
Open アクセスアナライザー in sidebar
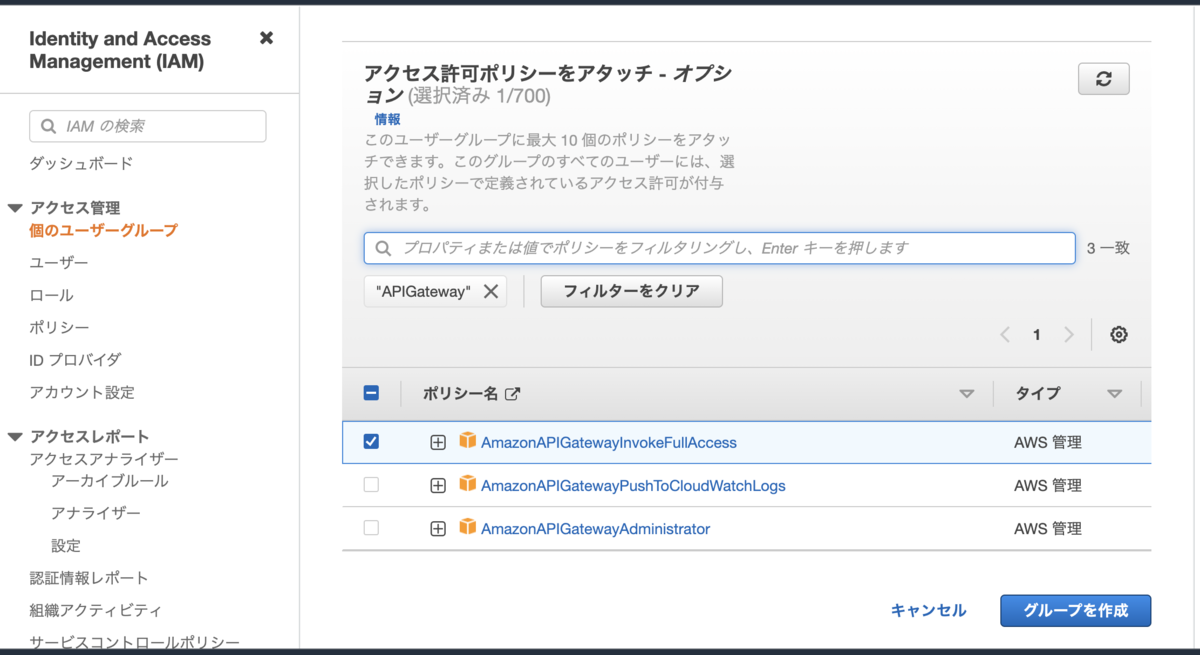pos(104,459)
